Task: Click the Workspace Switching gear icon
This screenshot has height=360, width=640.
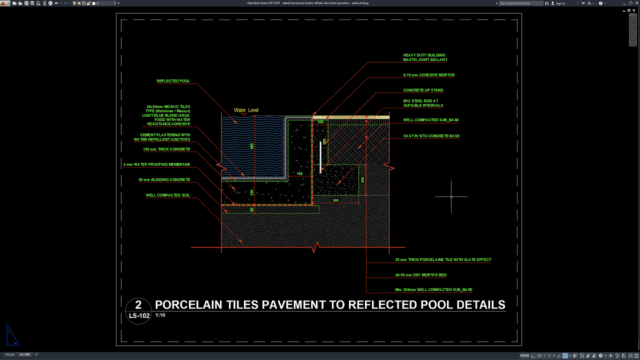Action: (600, 356)
